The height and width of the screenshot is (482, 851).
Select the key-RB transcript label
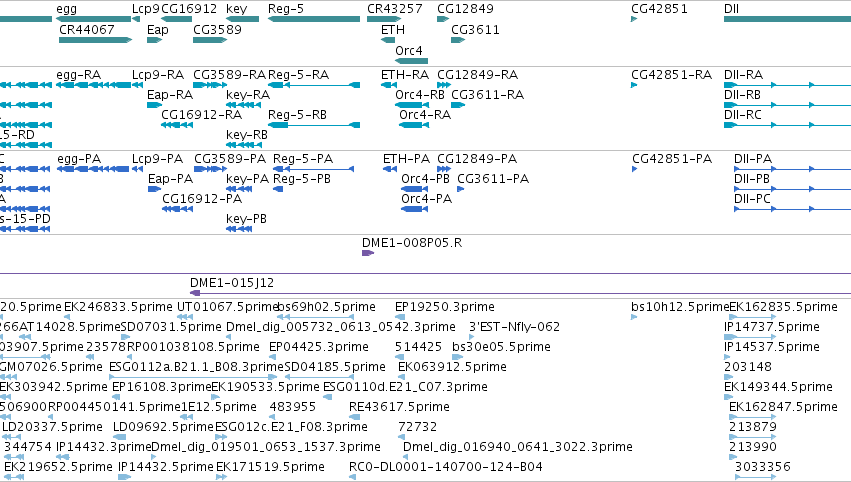pyautogui.click(x=247, y=135)
